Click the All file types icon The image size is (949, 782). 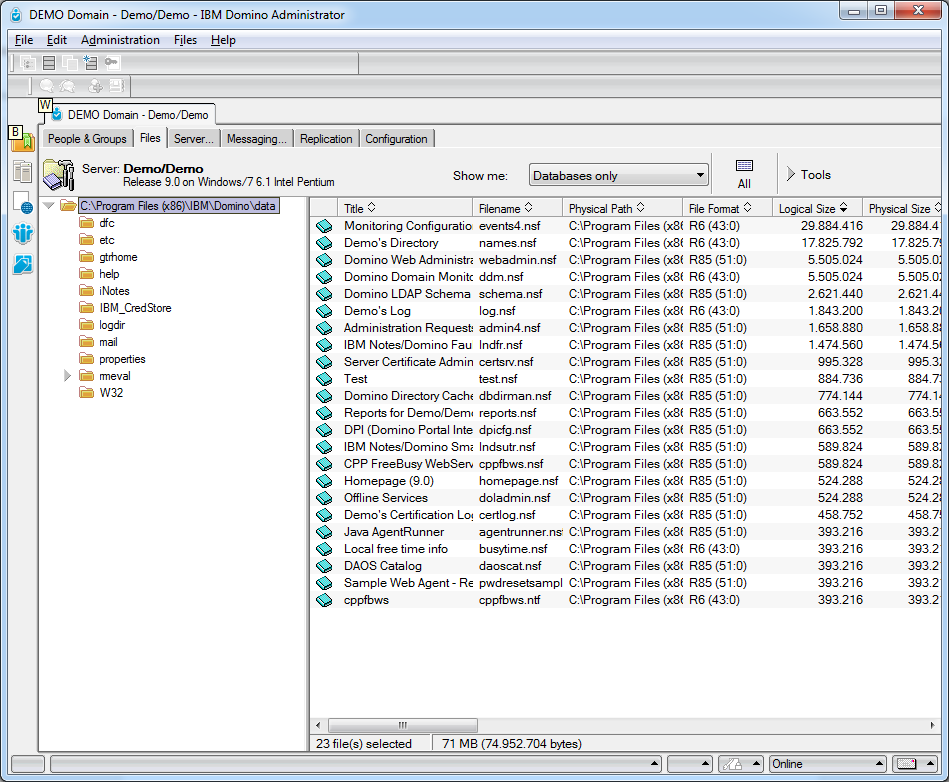click(744, 174)
